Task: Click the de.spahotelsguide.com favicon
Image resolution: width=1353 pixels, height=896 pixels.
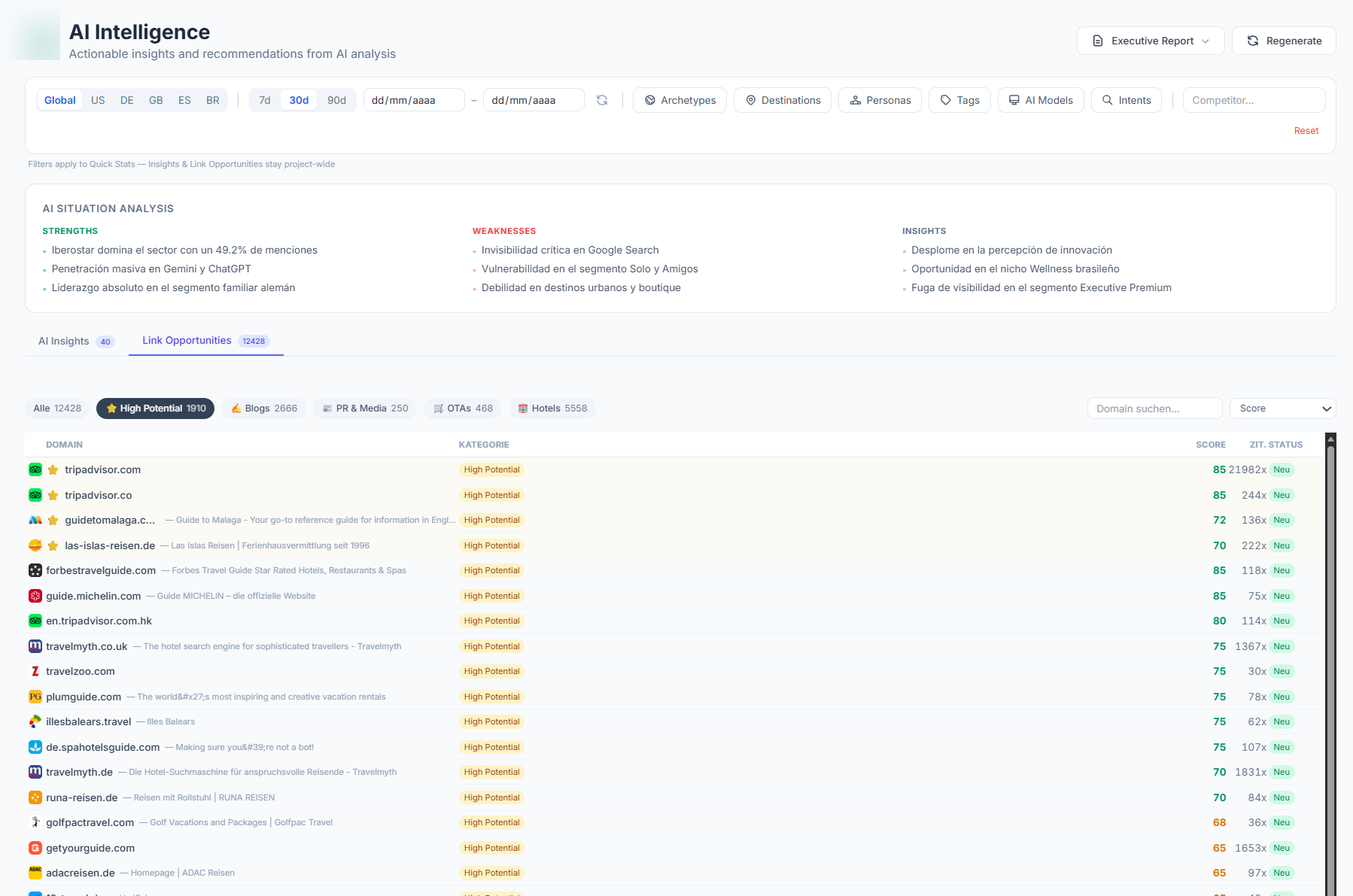Action: pyautogui.click(x=35, y=747)
